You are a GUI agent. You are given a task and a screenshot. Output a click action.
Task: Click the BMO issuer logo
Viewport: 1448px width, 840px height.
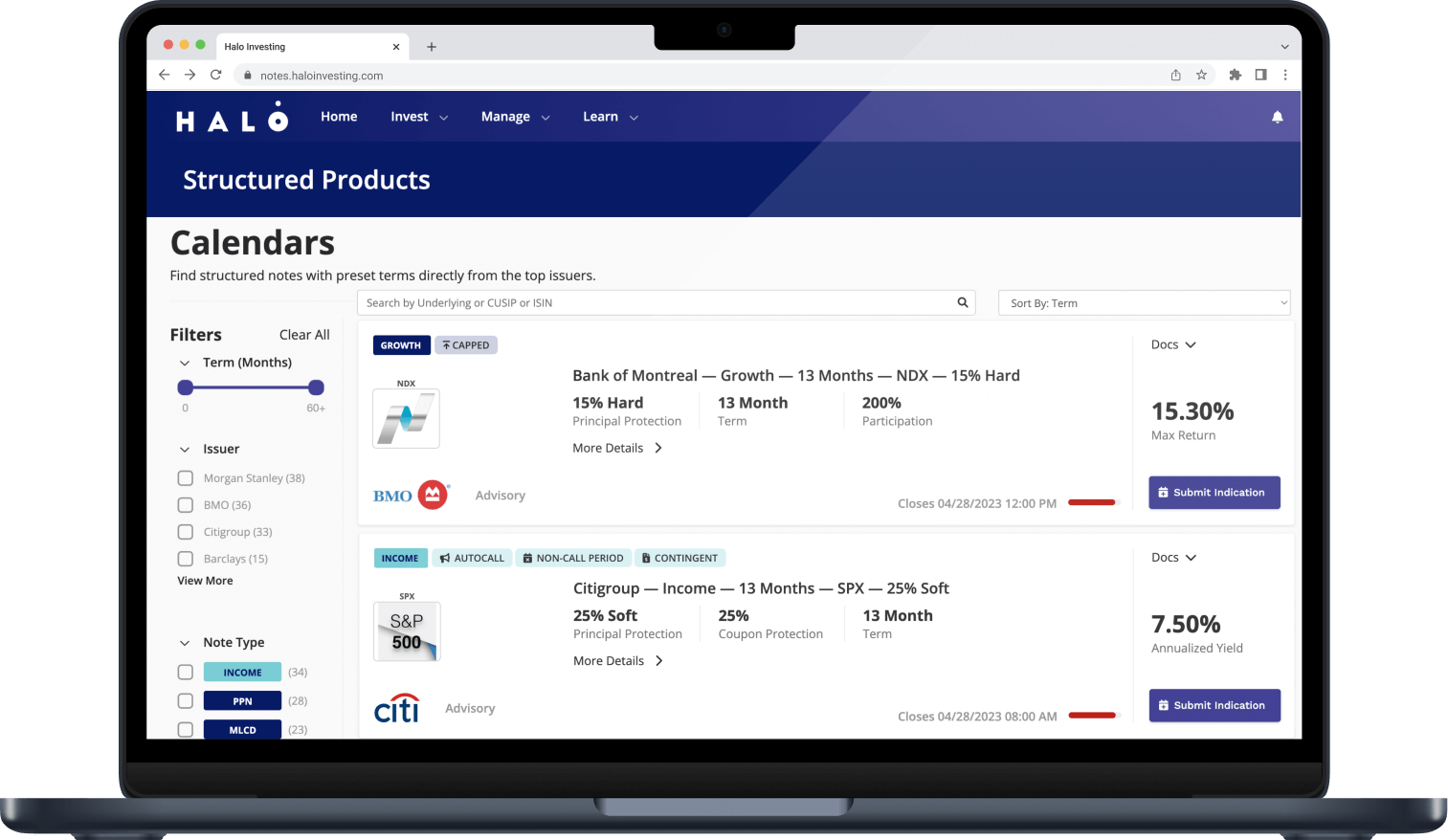pyautogui.click(x=411, y=495)
